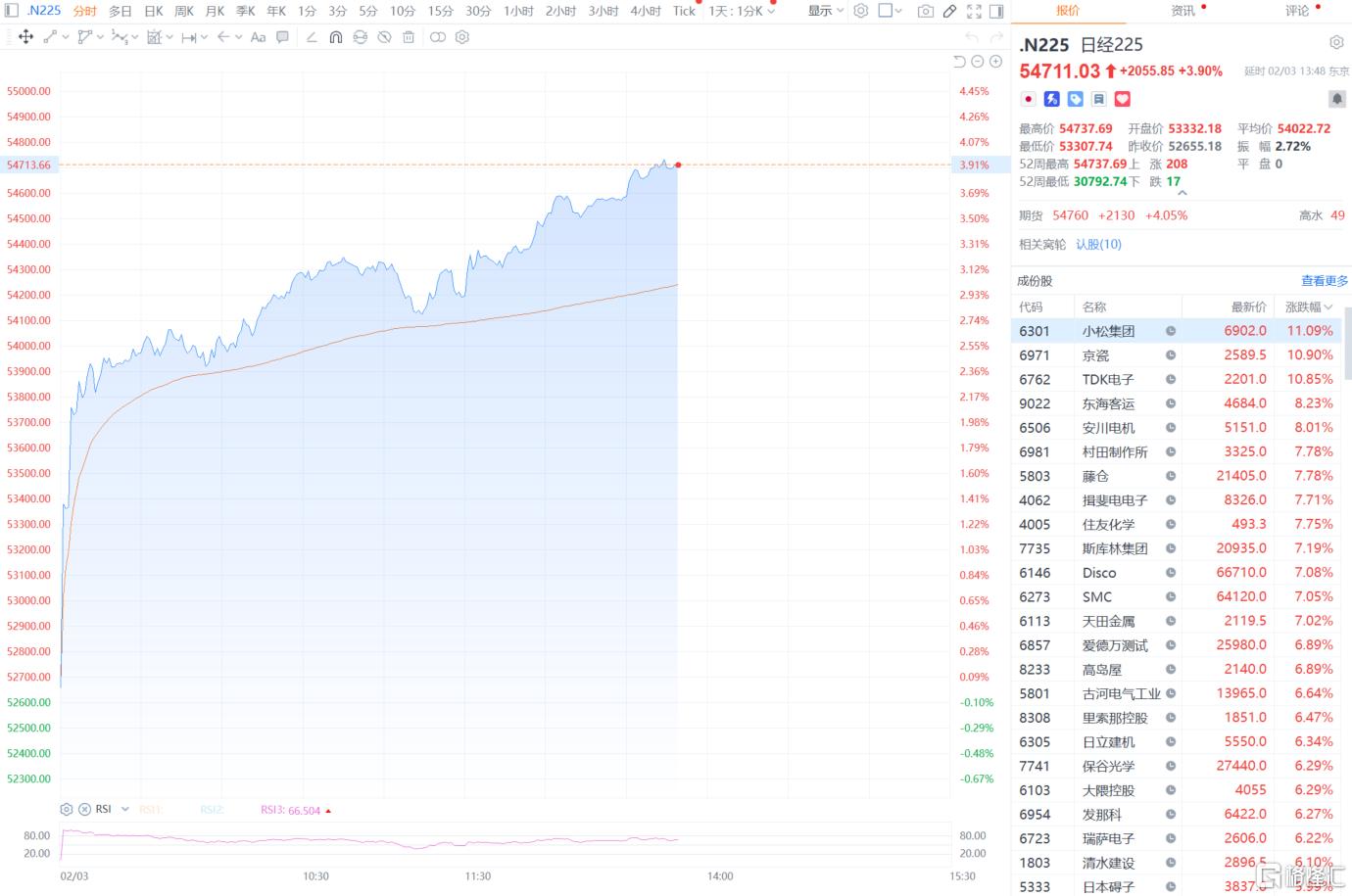
Task: Open RSI indicator settings gear
Action: click(67, 810)
